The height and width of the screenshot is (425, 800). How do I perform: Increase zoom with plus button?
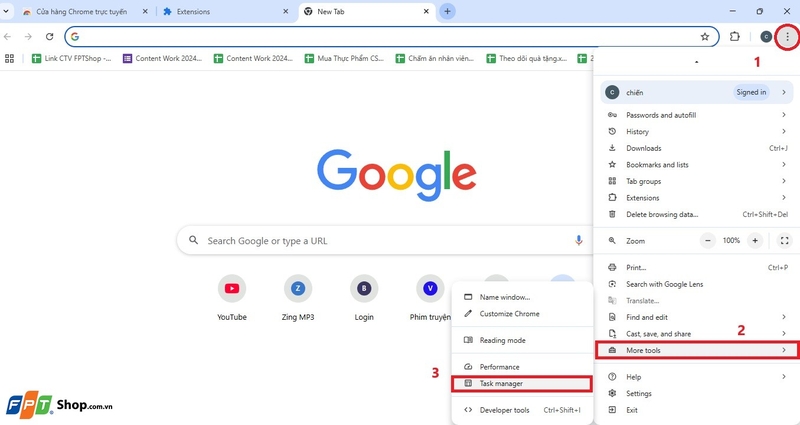[755, 241]
